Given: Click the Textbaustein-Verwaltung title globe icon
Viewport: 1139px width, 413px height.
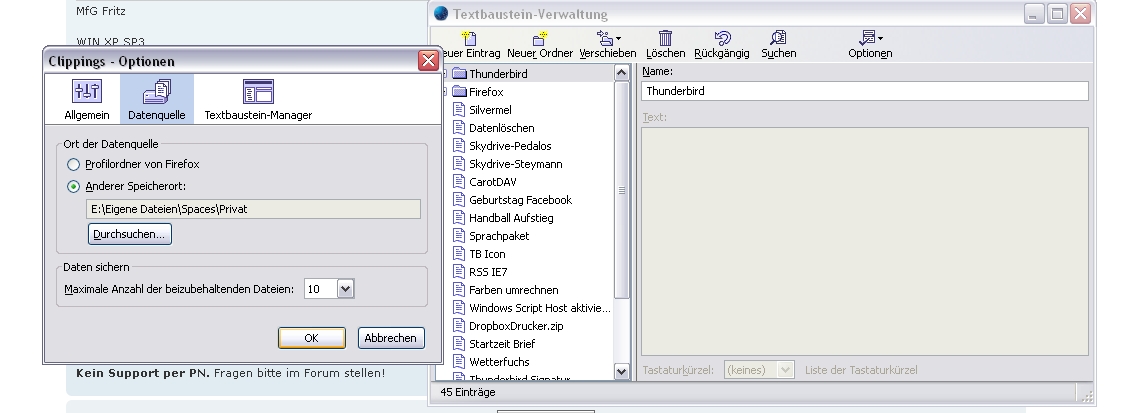Looking at the screenshot, I should tap(441, 13).
